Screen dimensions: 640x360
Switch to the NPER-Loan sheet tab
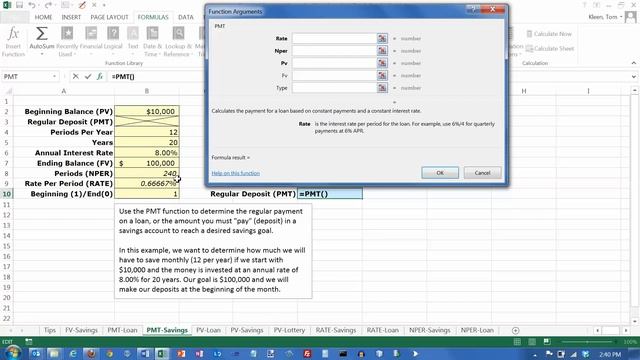click(477, 330)
